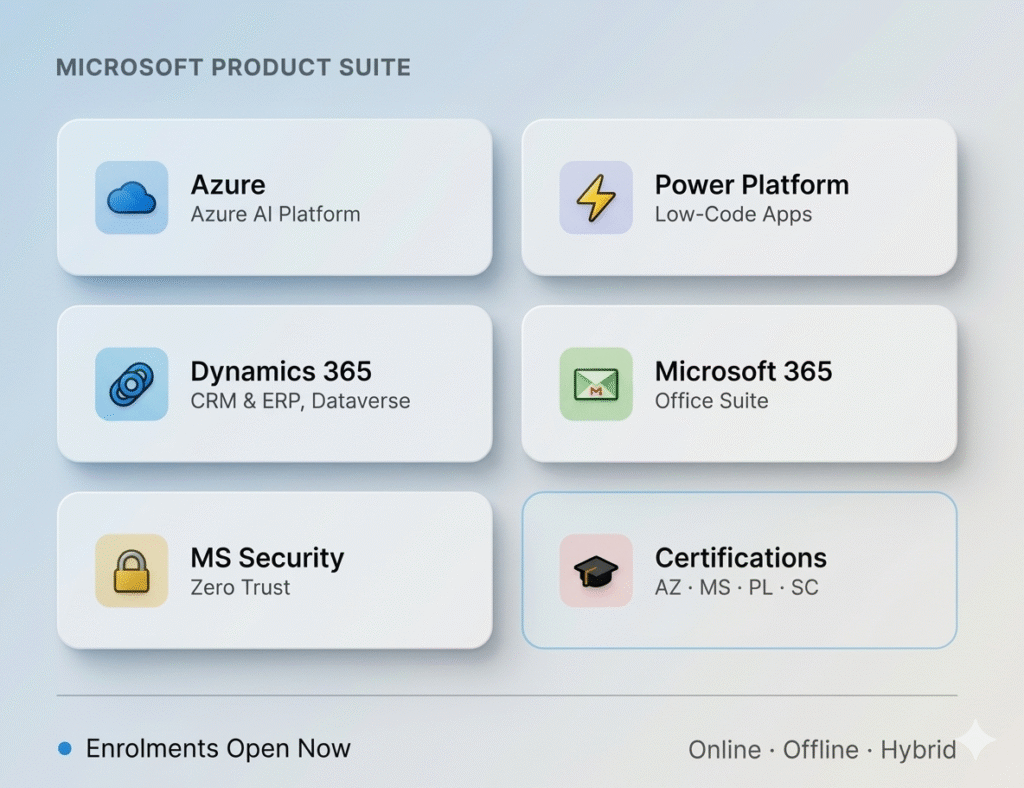Open the Azure product card
The width and height of the screenshot is (1024, 788).
pyautogui.click(x=274, y=197)
